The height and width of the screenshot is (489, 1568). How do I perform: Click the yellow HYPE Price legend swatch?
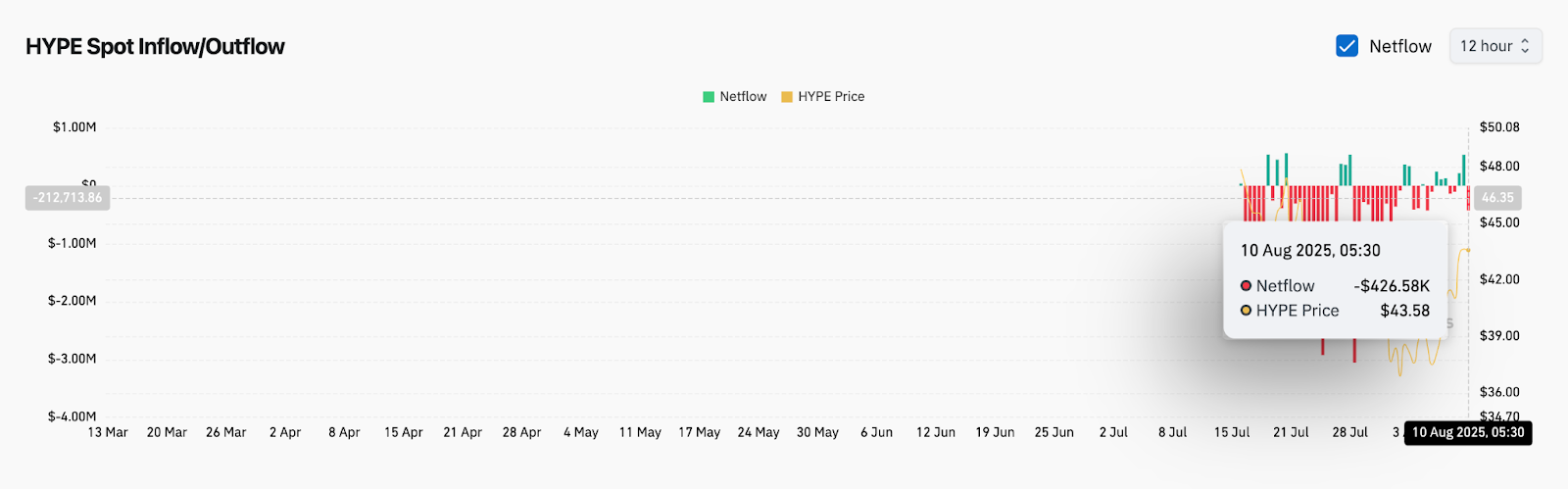tap(787, 97)
